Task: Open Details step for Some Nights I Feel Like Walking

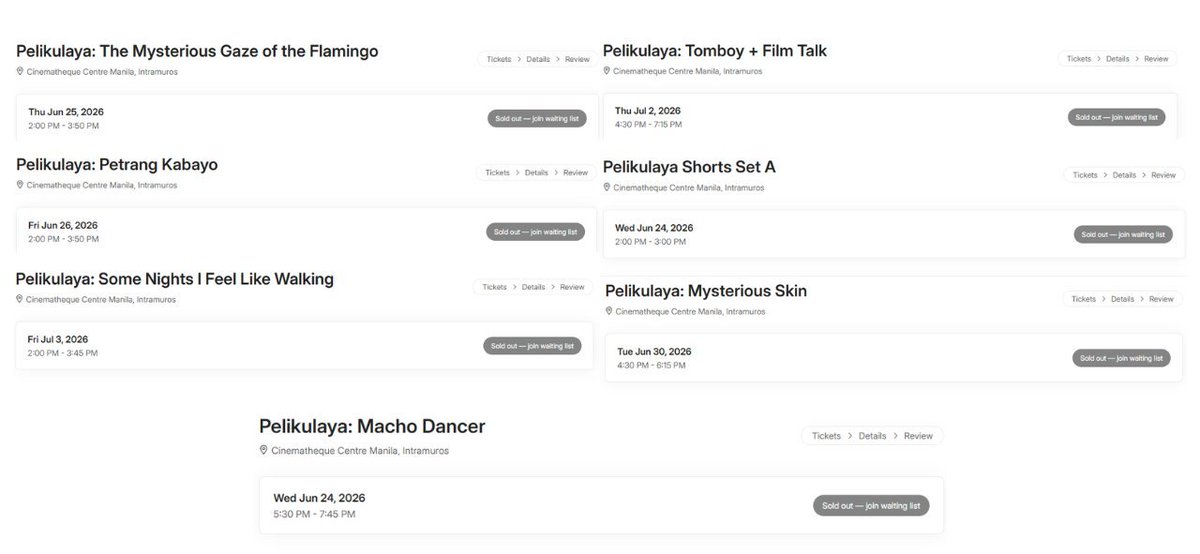Action: click(533, 287)
